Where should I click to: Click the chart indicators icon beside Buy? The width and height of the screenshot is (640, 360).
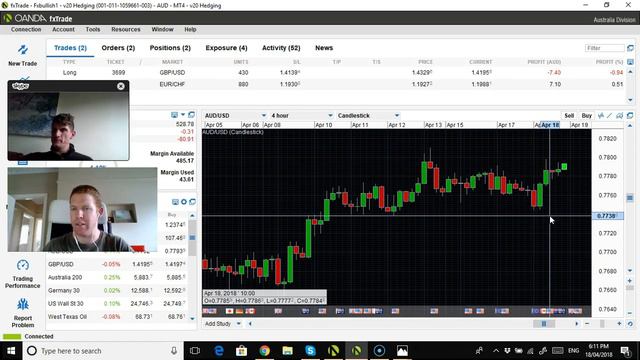(601, 116)
